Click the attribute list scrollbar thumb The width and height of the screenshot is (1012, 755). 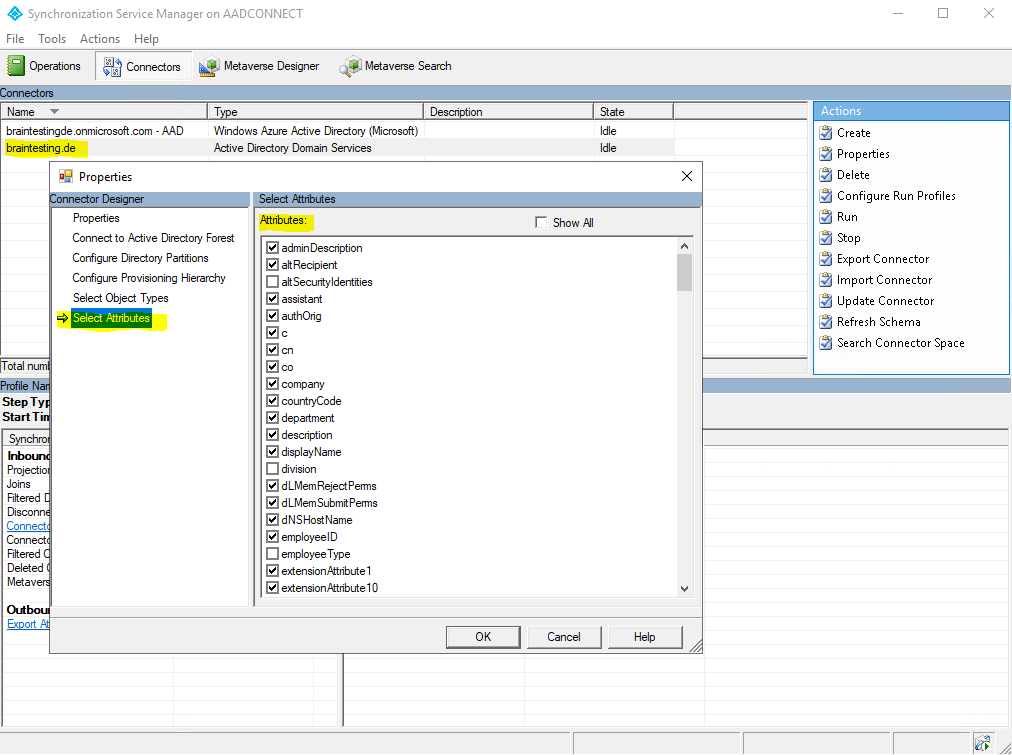[685, 272]
